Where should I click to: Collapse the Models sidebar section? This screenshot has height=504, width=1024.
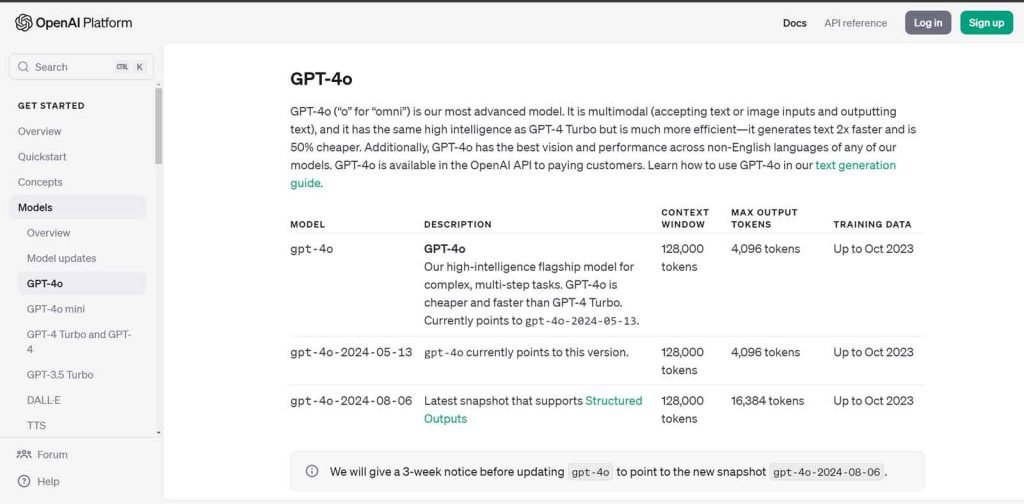click(x=36, y=207)
